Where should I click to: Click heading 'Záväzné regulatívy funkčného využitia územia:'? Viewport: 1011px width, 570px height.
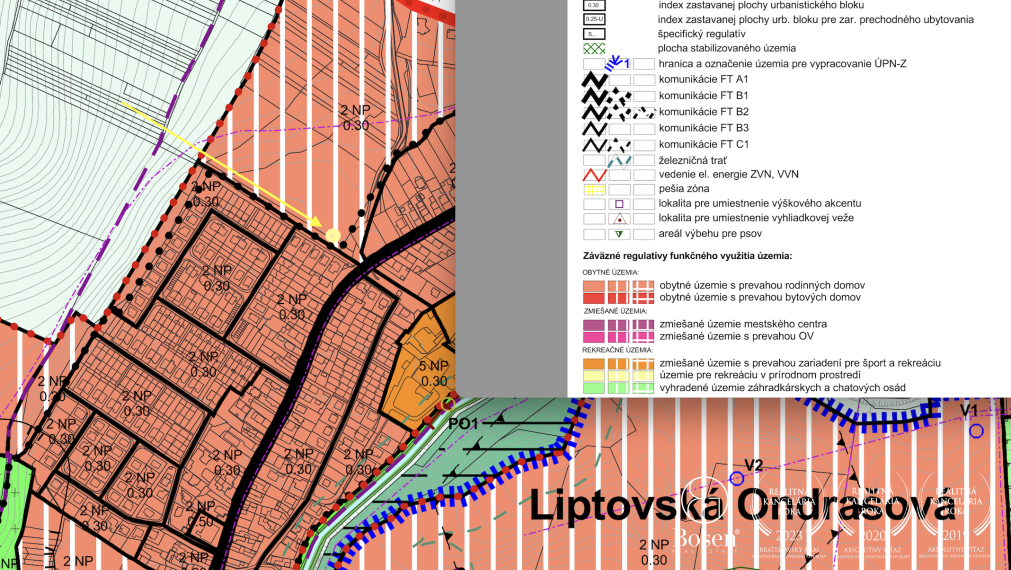687,256
